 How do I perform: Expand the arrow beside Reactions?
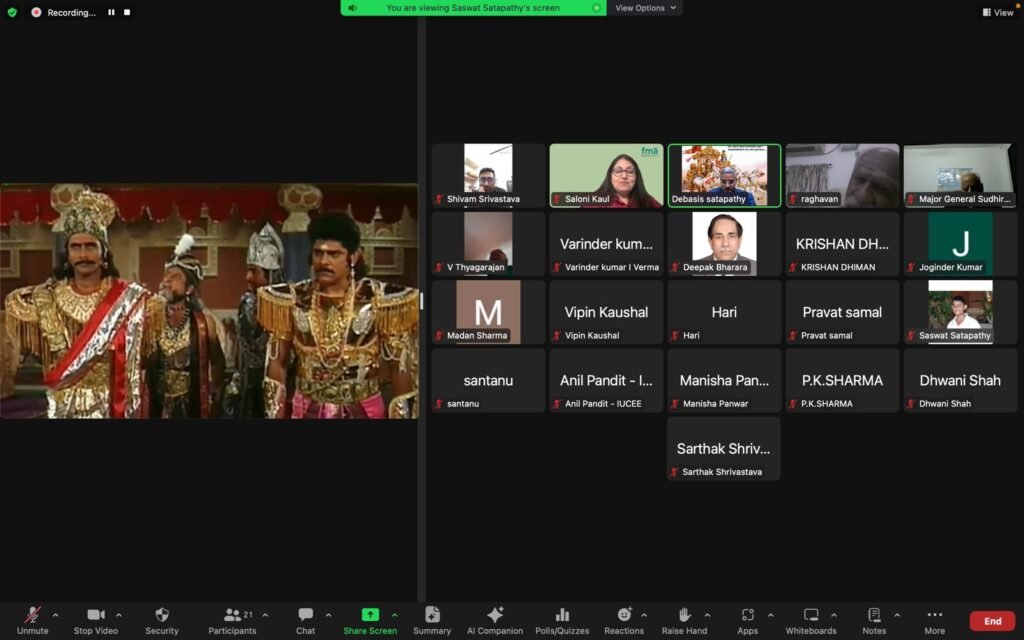pyautogui.click(x=644, y=615)
